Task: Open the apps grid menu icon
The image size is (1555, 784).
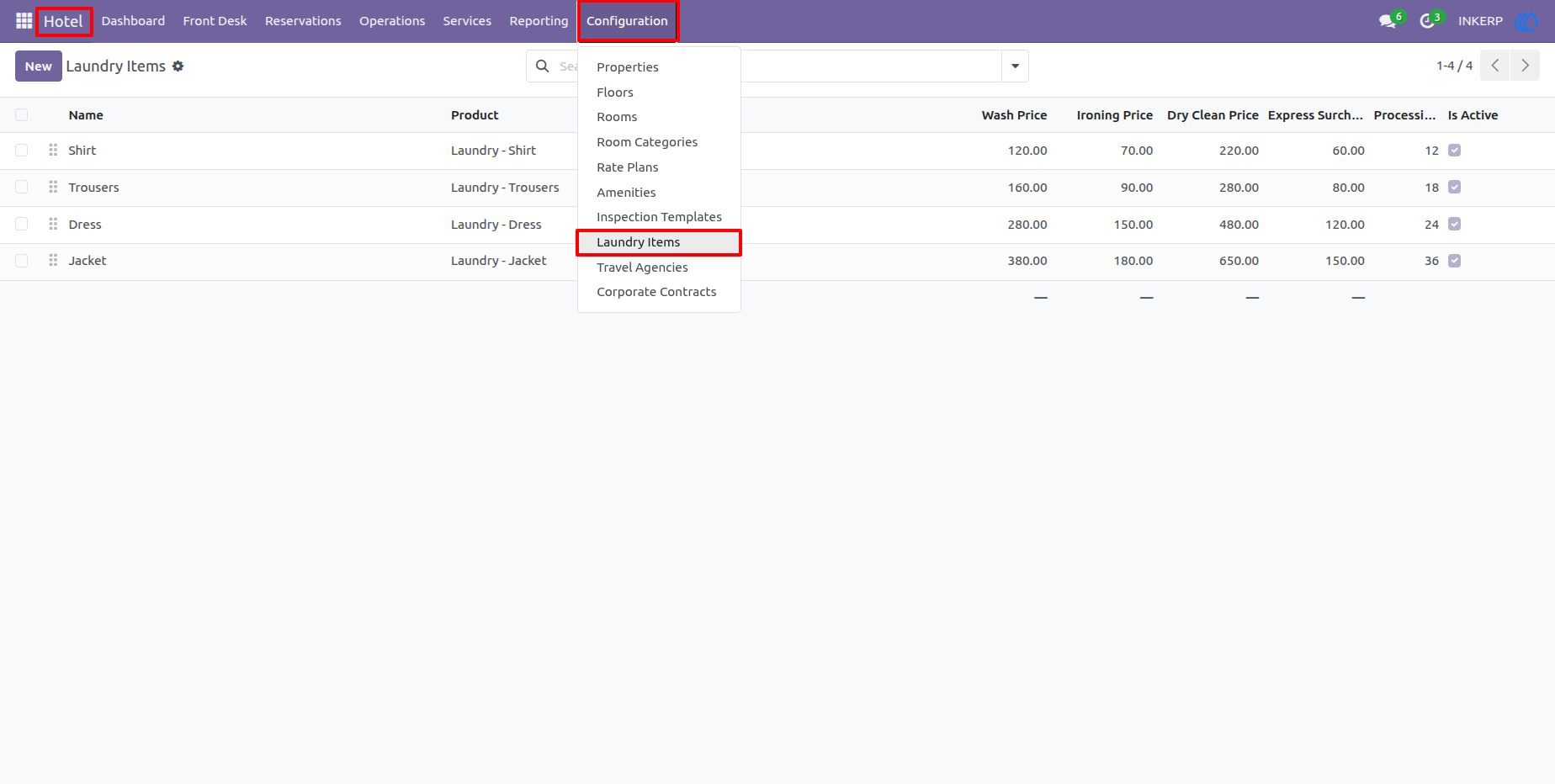Action: pos(24,21)
